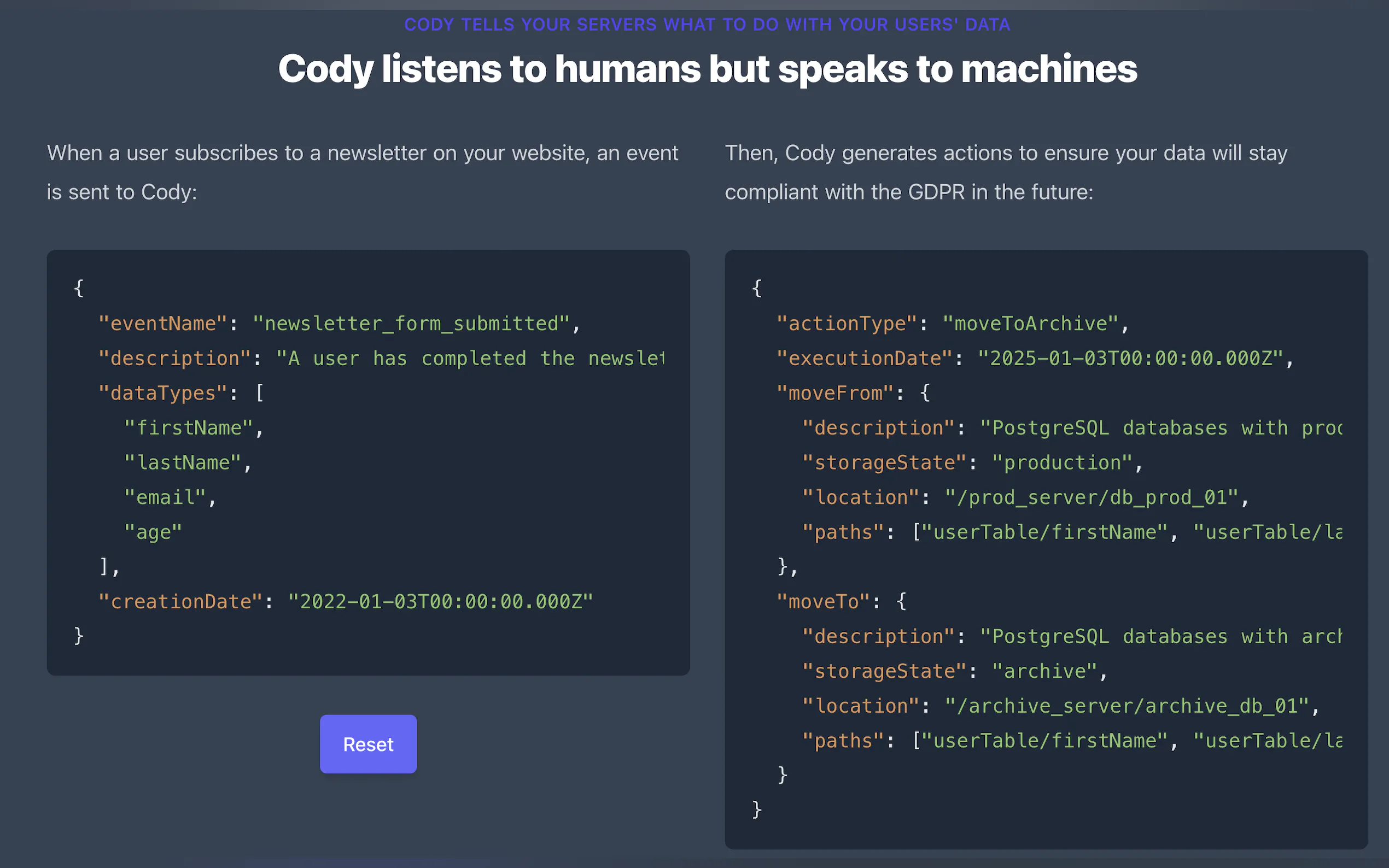Click the purple 'Cody tells your servers' tagline
Viewport: 1389px width, 868px height.
click(707, 25)
